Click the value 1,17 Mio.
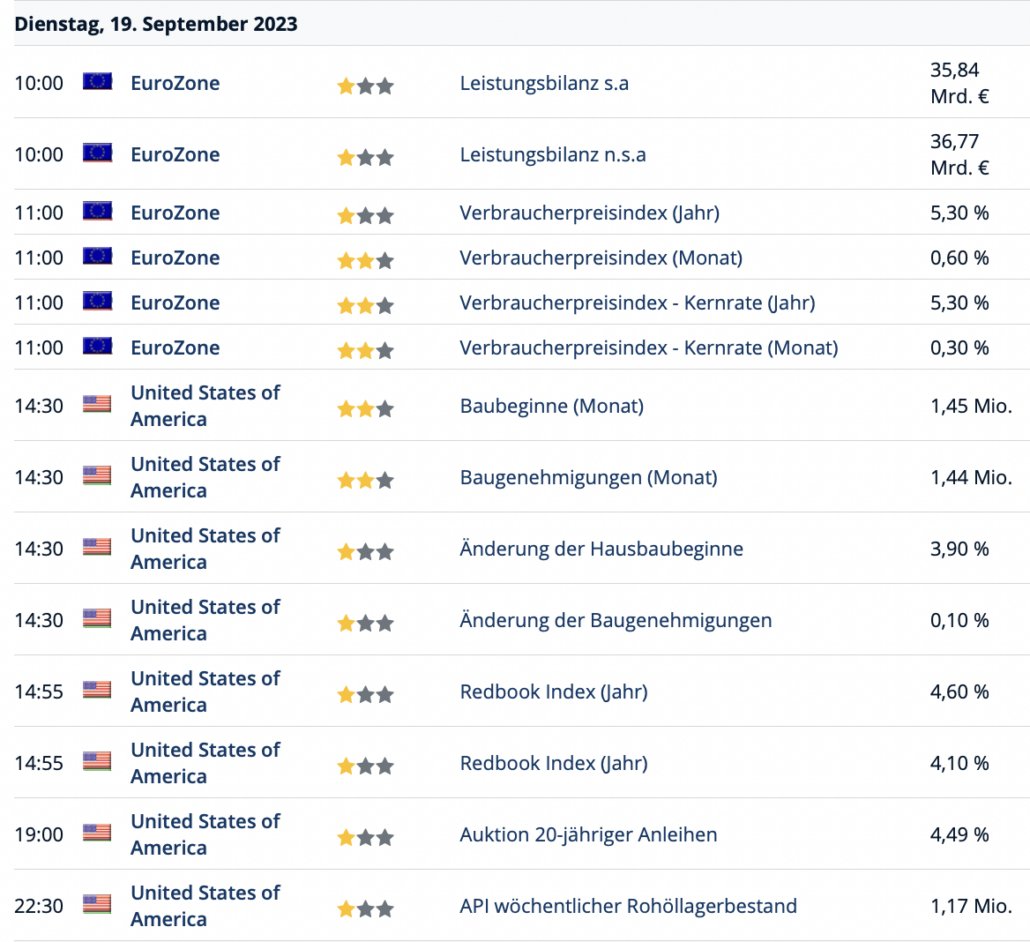The width and height of the screenshot is (1030, 942). (971, 907)
